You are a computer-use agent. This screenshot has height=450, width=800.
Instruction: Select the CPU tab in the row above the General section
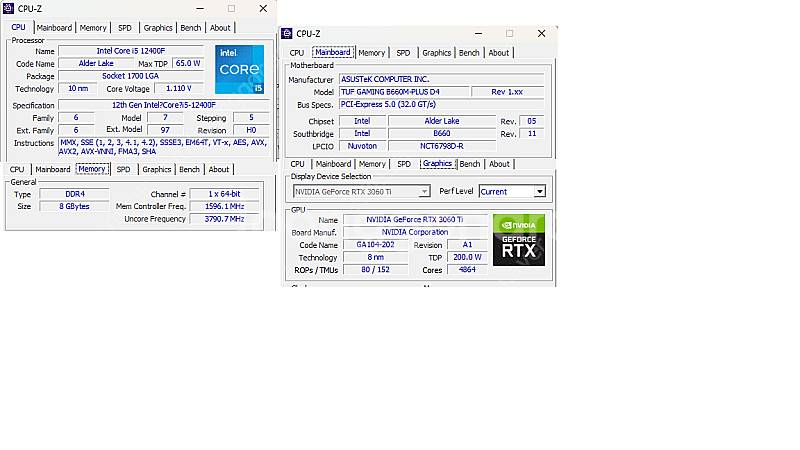point(17,169)
